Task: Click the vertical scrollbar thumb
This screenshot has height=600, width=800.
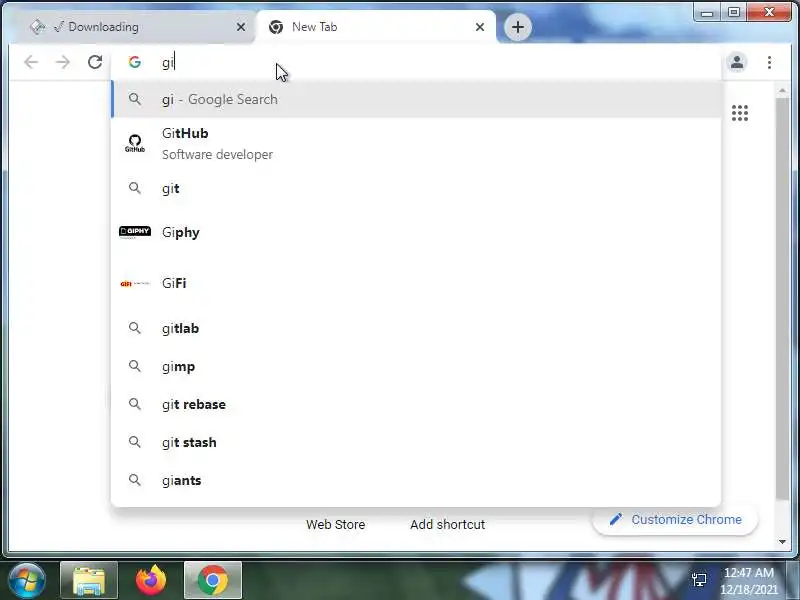Action: point(782,298)
